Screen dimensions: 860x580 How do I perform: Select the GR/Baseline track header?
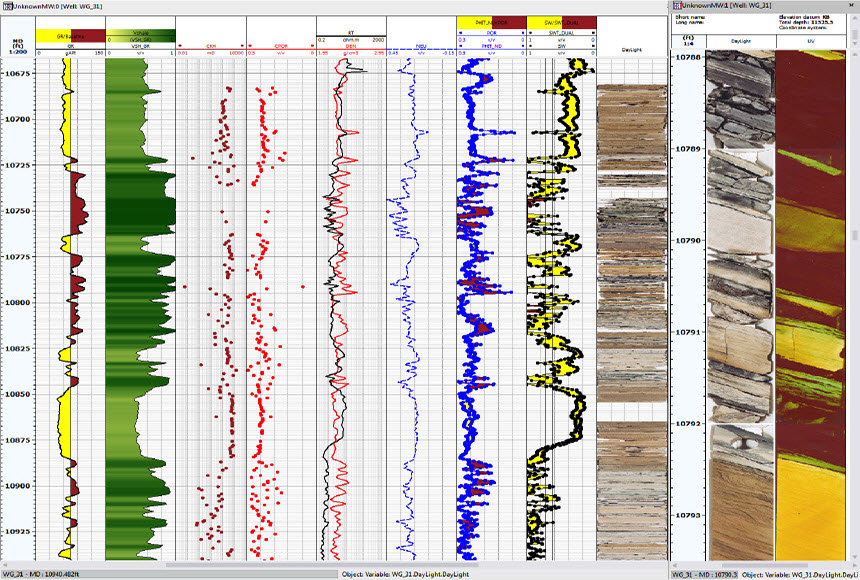point(70,37)
